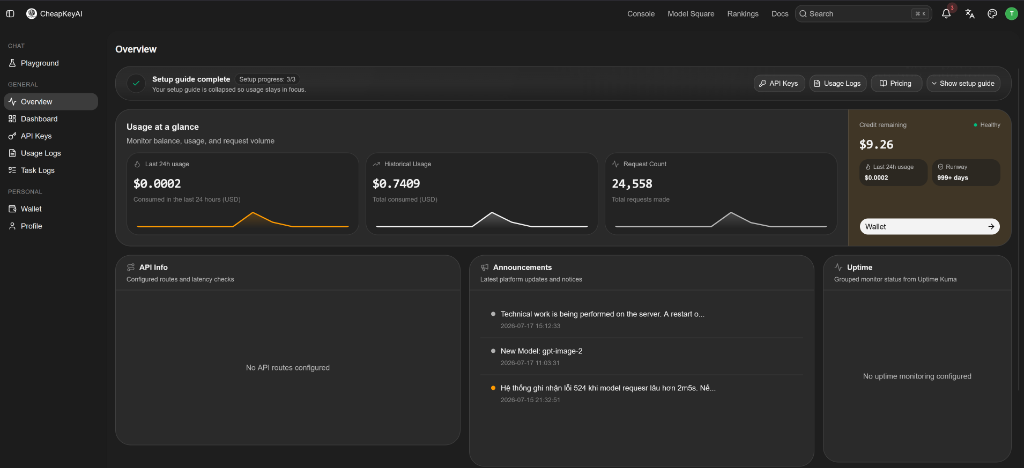Click the API Keys key icon in sidebar
The image size is (1024, 468).
pyautogui.click(x=12, y=136)
